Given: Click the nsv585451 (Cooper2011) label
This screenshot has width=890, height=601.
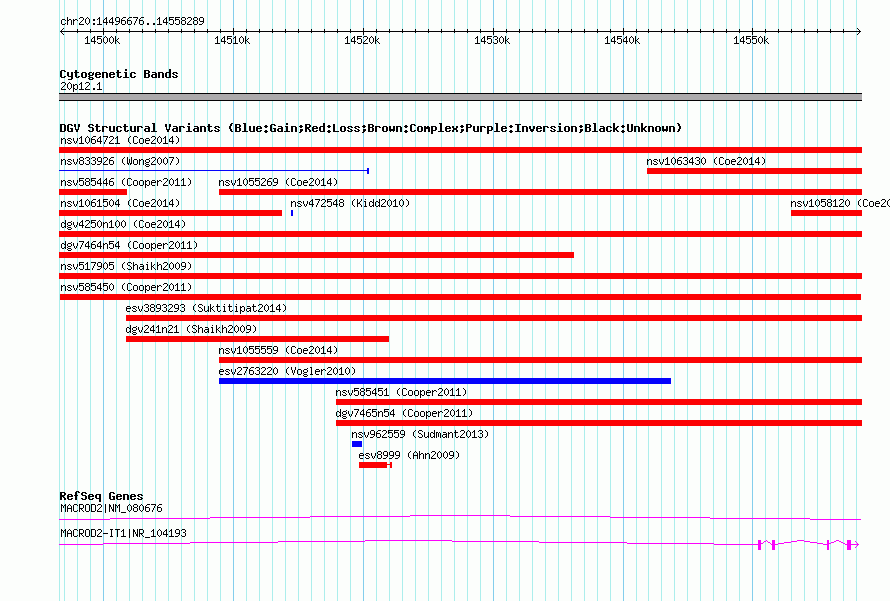Looking at the screenshot, I should click(x=401, y=392).
